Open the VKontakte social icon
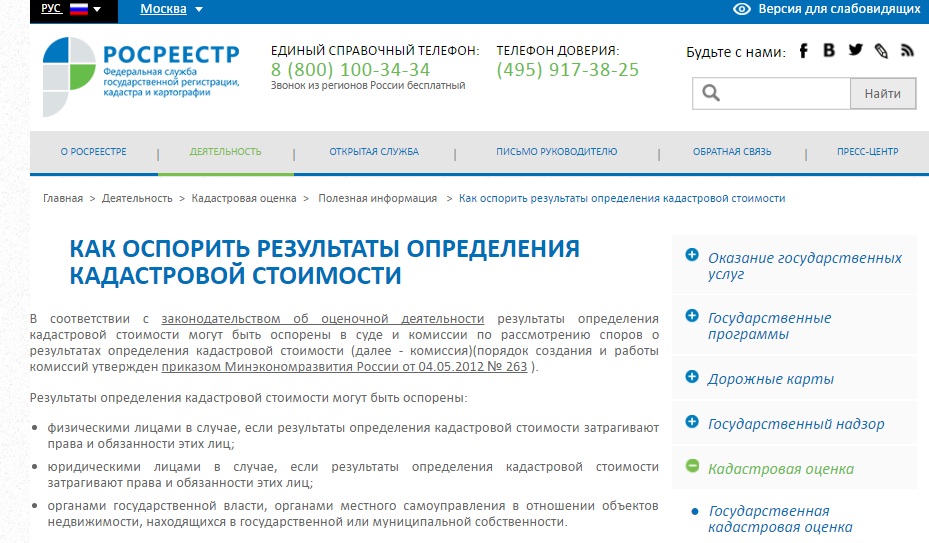Viewport: 929px width, 543px height. [829, 50]
